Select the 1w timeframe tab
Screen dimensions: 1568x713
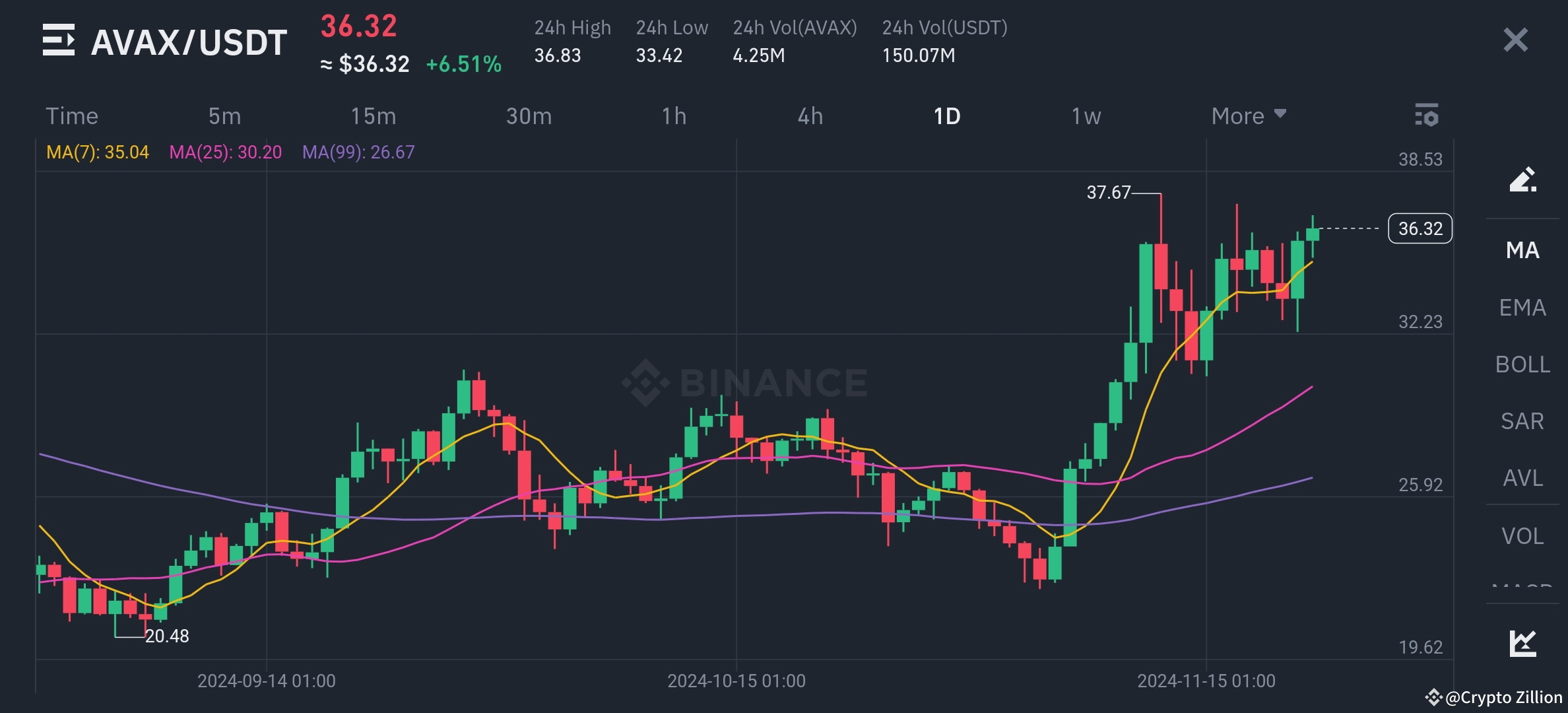tap(1086, 116)
